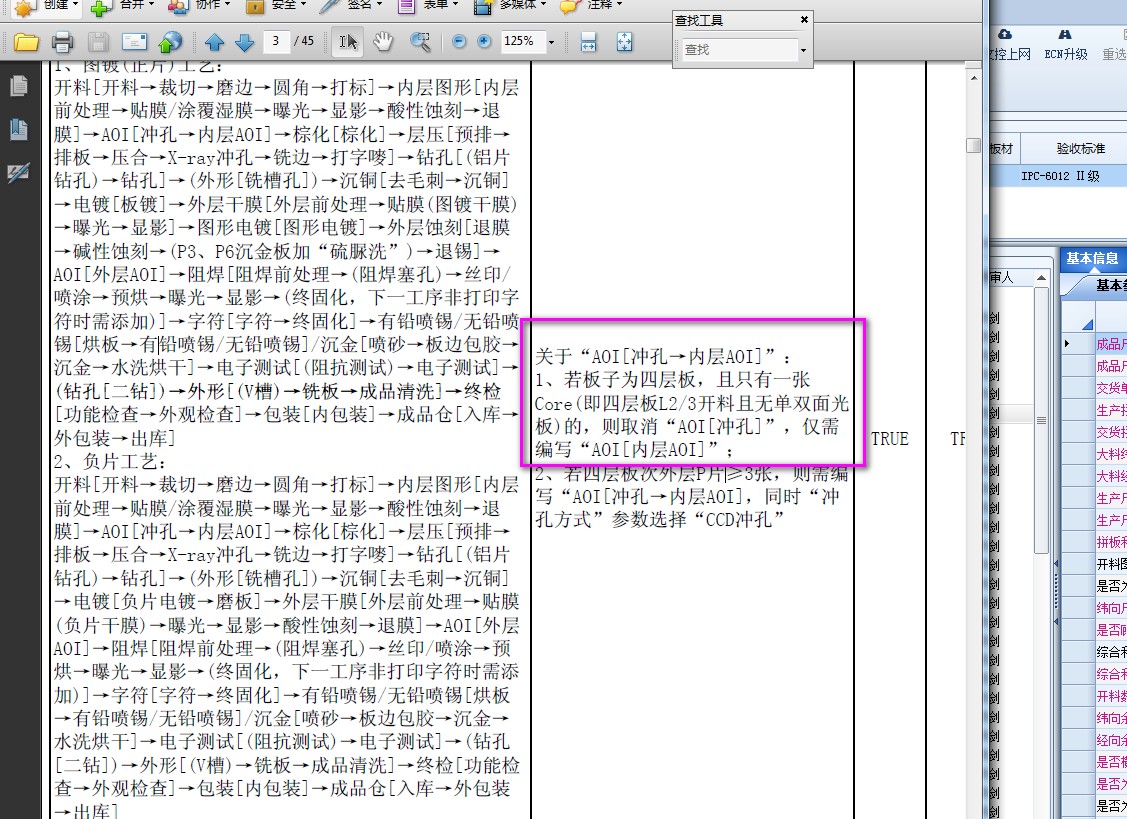Click the 查找 search input box
The image size is (1127, 819).
click(738, 50)
